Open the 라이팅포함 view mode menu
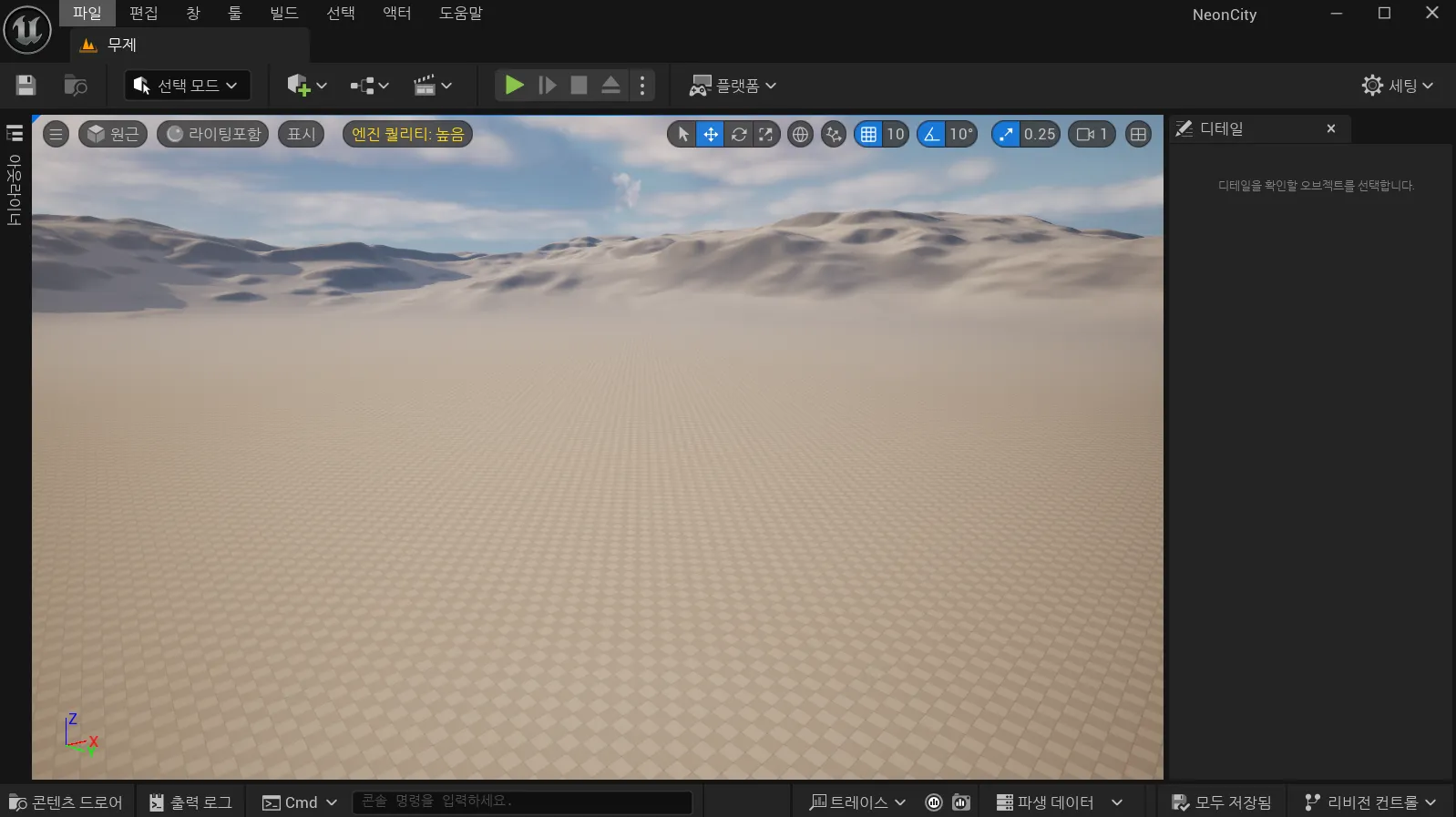The height and width of the screenshot is (817, 1456). [213, 134]
